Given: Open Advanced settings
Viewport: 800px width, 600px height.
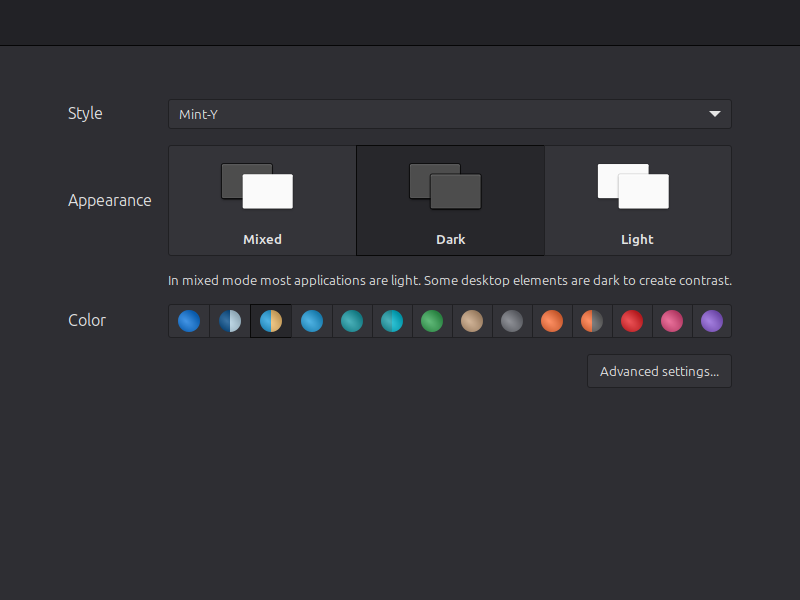Looking at the screenshot, I should click(659, 371).
